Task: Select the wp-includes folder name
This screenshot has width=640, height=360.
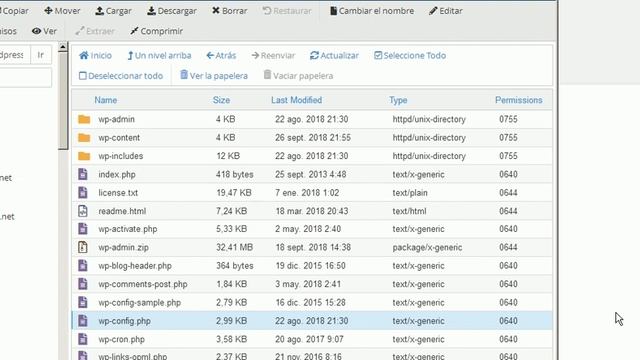Action: coord(120,156)
